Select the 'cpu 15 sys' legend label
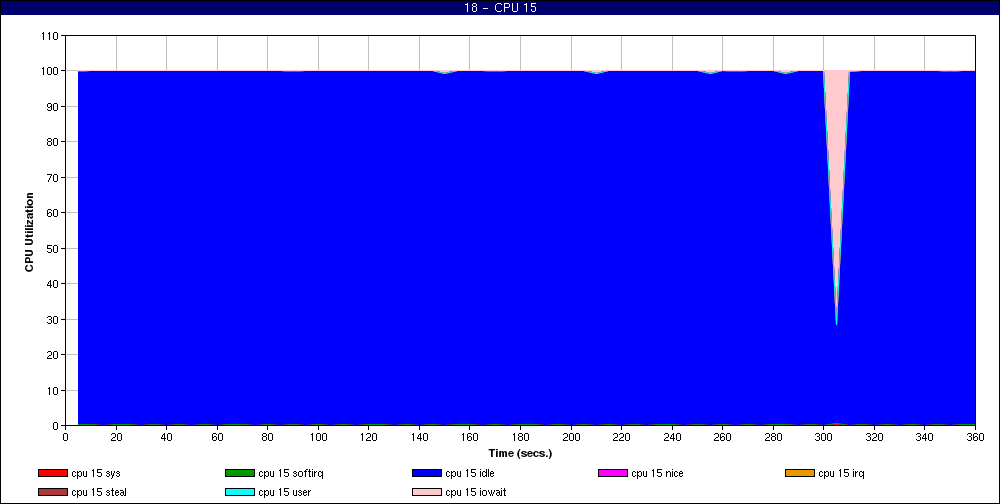Image resolution: width=1000 pixels, height=504 pixels. tap(96, 473)
